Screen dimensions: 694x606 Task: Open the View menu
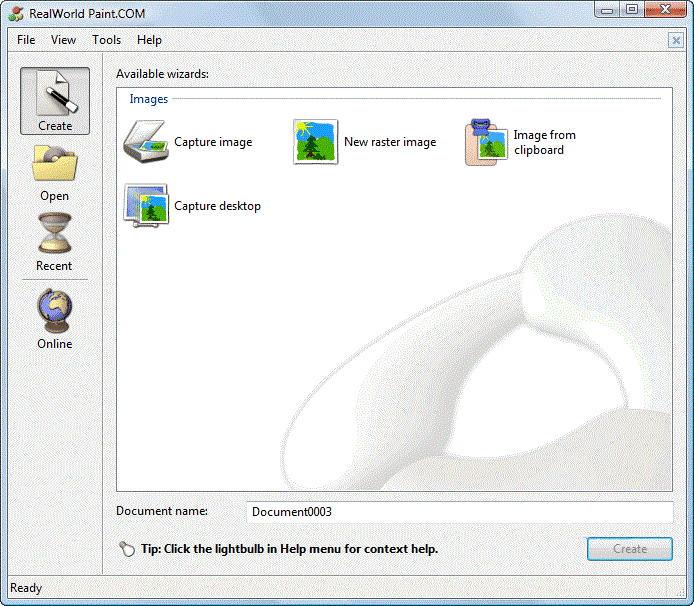[64, 40]
